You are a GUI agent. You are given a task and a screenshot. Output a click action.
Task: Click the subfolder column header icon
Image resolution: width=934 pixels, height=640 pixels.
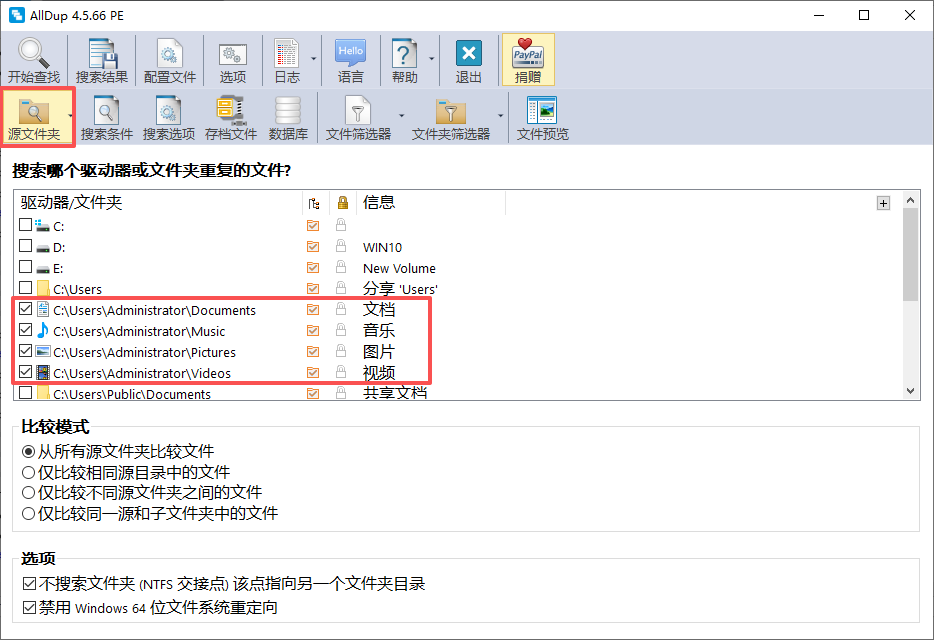[314, 204]
